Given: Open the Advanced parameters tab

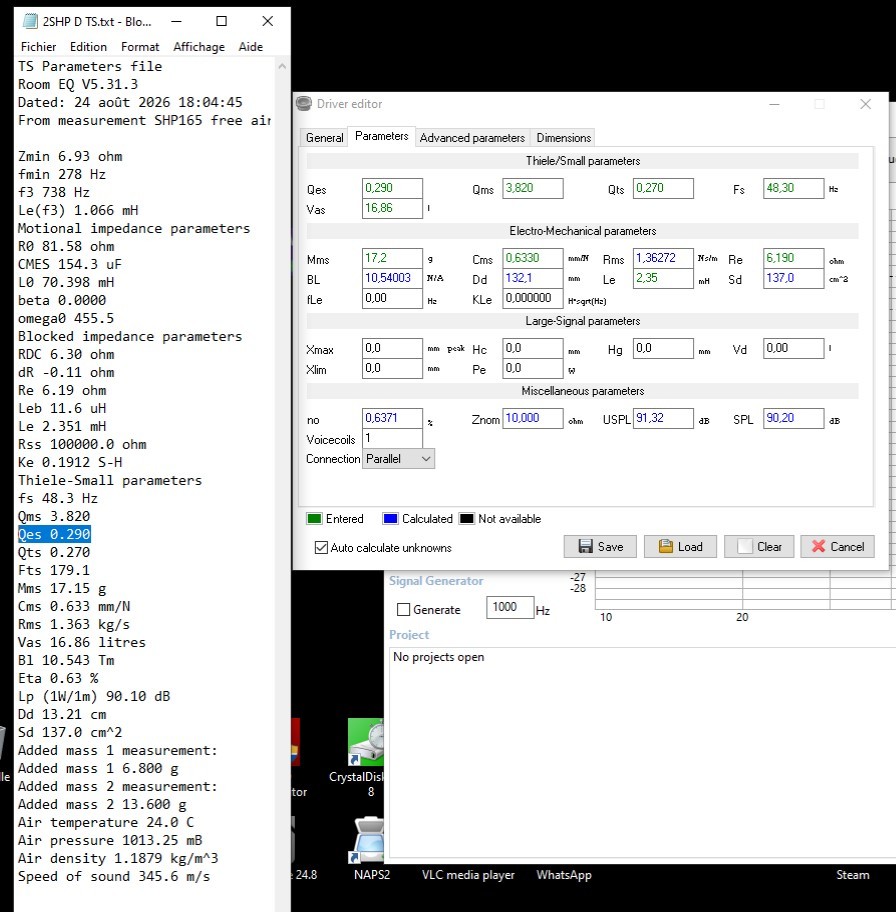Looking at the screenshot, I should pyautogui.click(x=472, y=138).
